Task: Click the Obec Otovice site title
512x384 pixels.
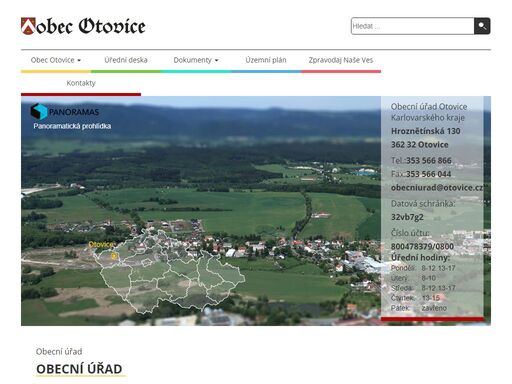Action: (x=91, y=26)
